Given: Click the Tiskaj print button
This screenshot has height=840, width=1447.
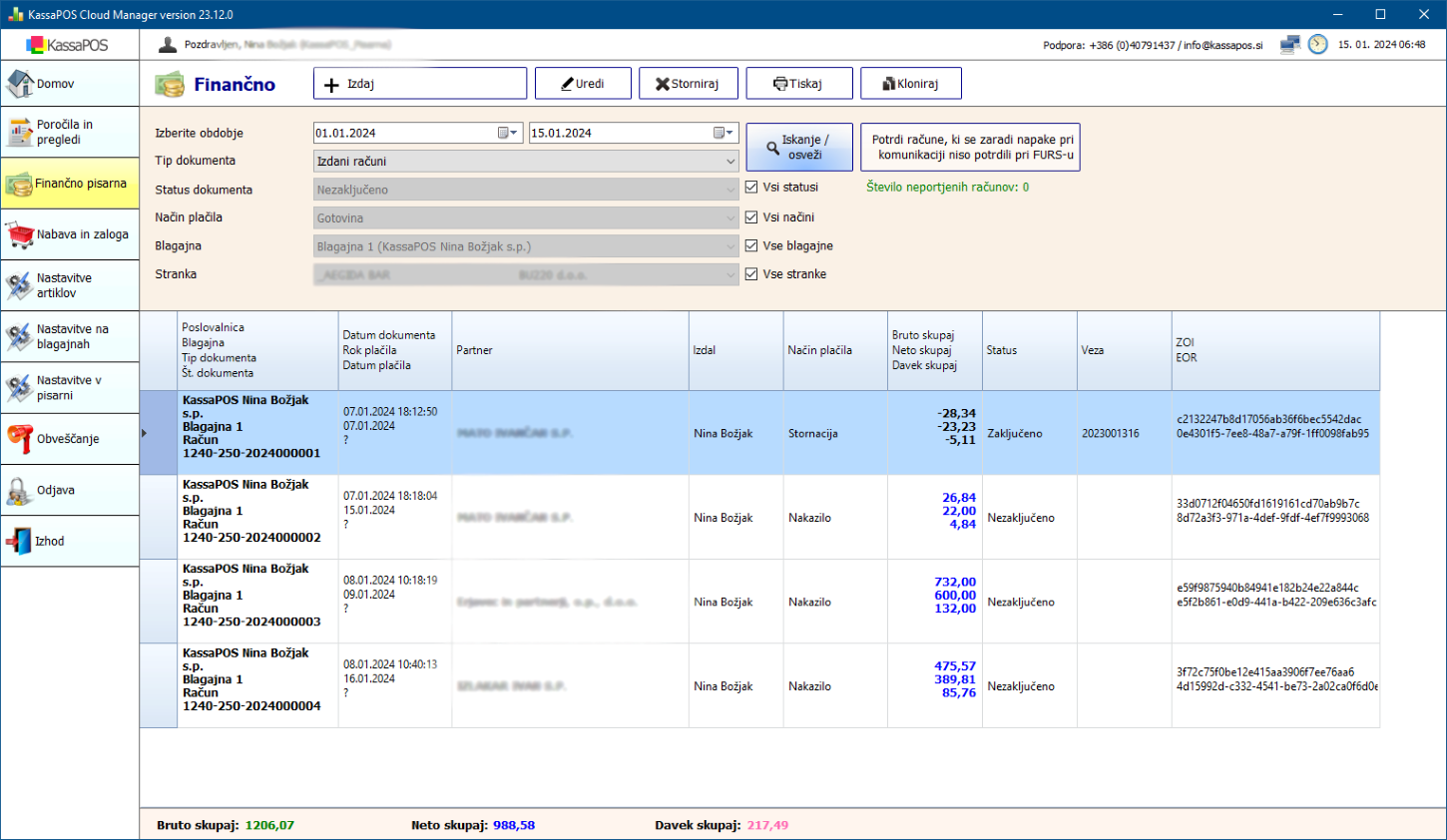Looking at the screenshot, I should (798, 84).
